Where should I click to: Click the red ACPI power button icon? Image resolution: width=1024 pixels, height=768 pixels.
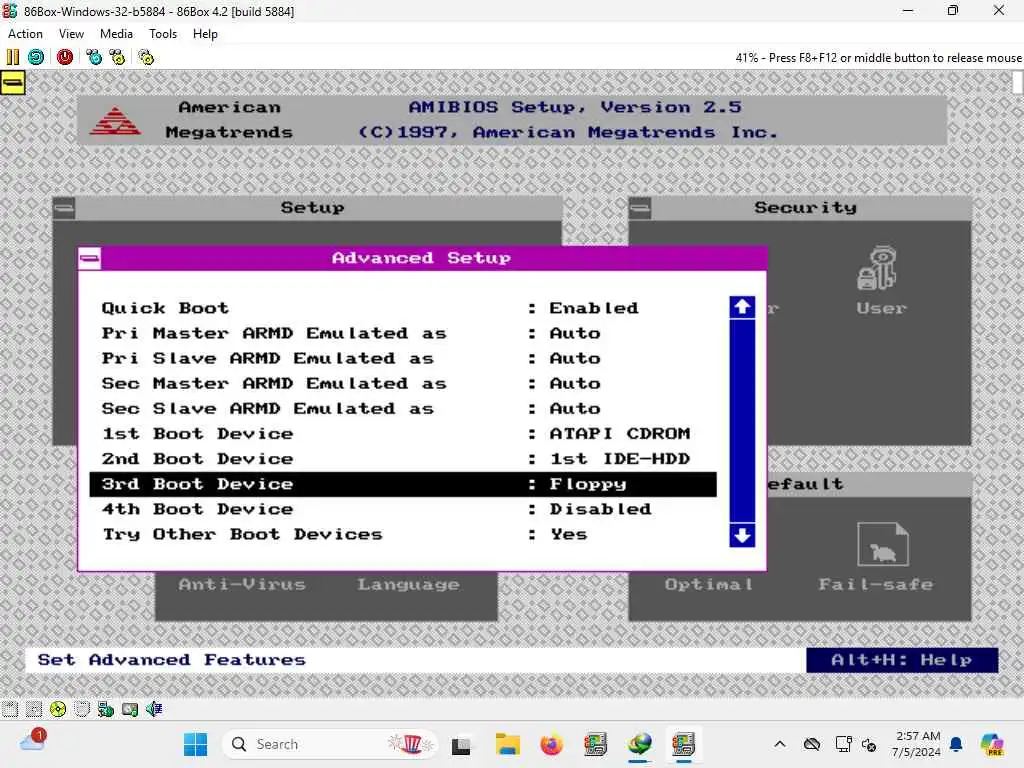(x=65, y=57)
